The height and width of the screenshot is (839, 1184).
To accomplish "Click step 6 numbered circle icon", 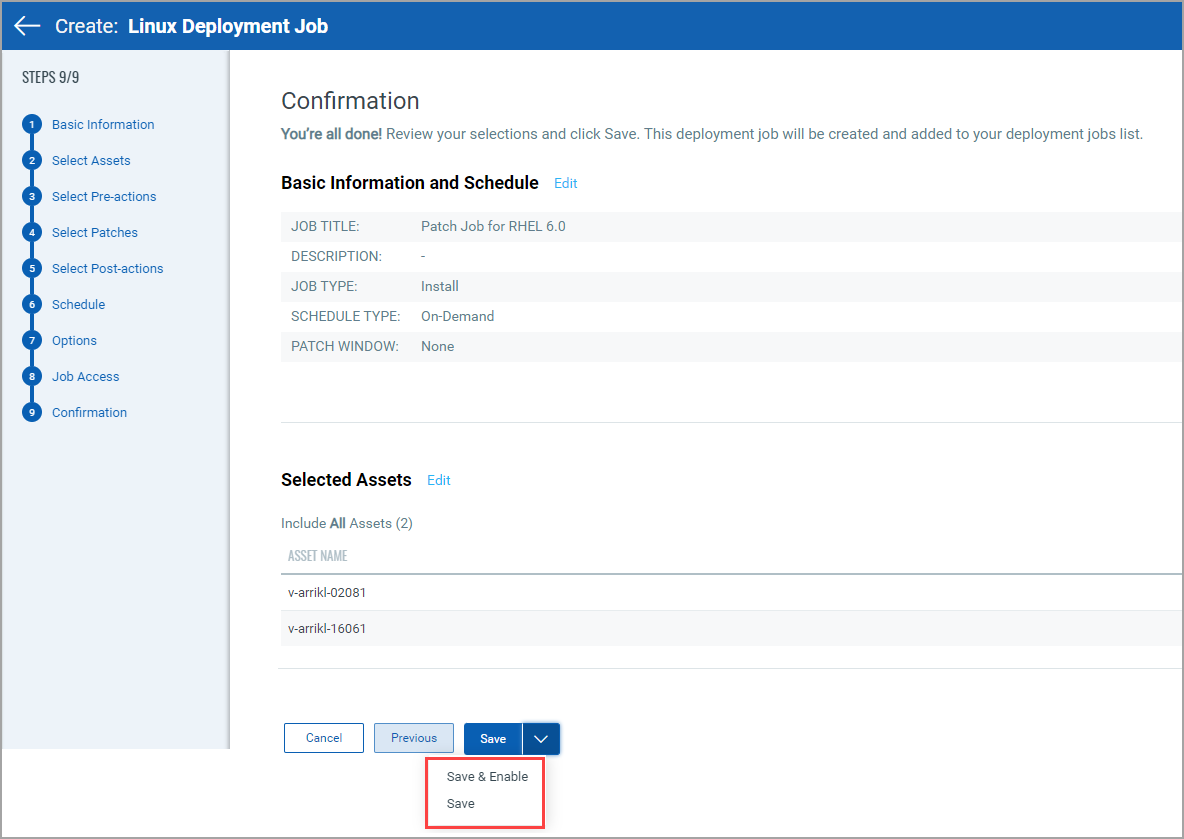I will [x=32, y=305].
